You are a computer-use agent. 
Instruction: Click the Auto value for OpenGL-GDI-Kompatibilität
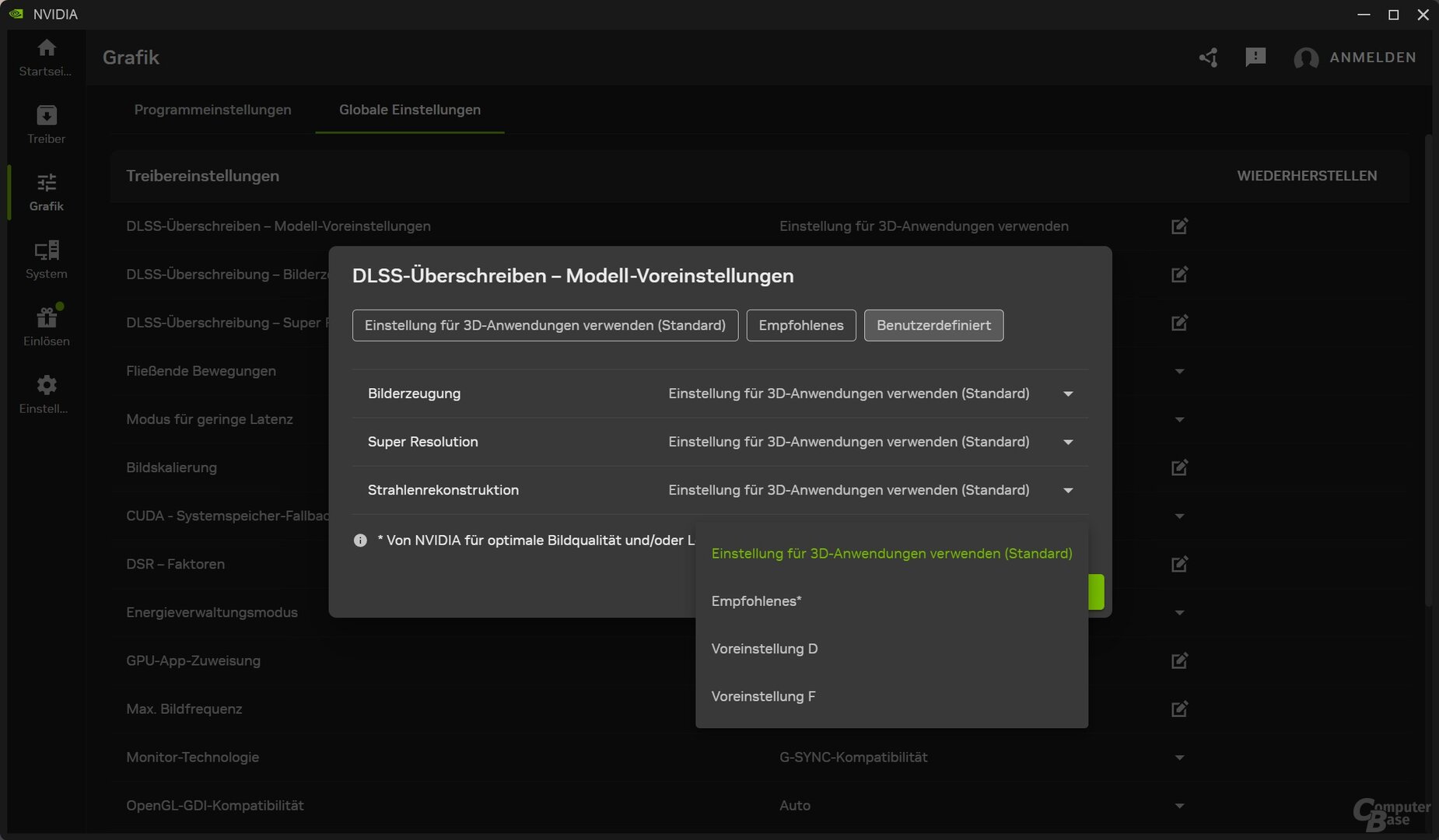795,805
